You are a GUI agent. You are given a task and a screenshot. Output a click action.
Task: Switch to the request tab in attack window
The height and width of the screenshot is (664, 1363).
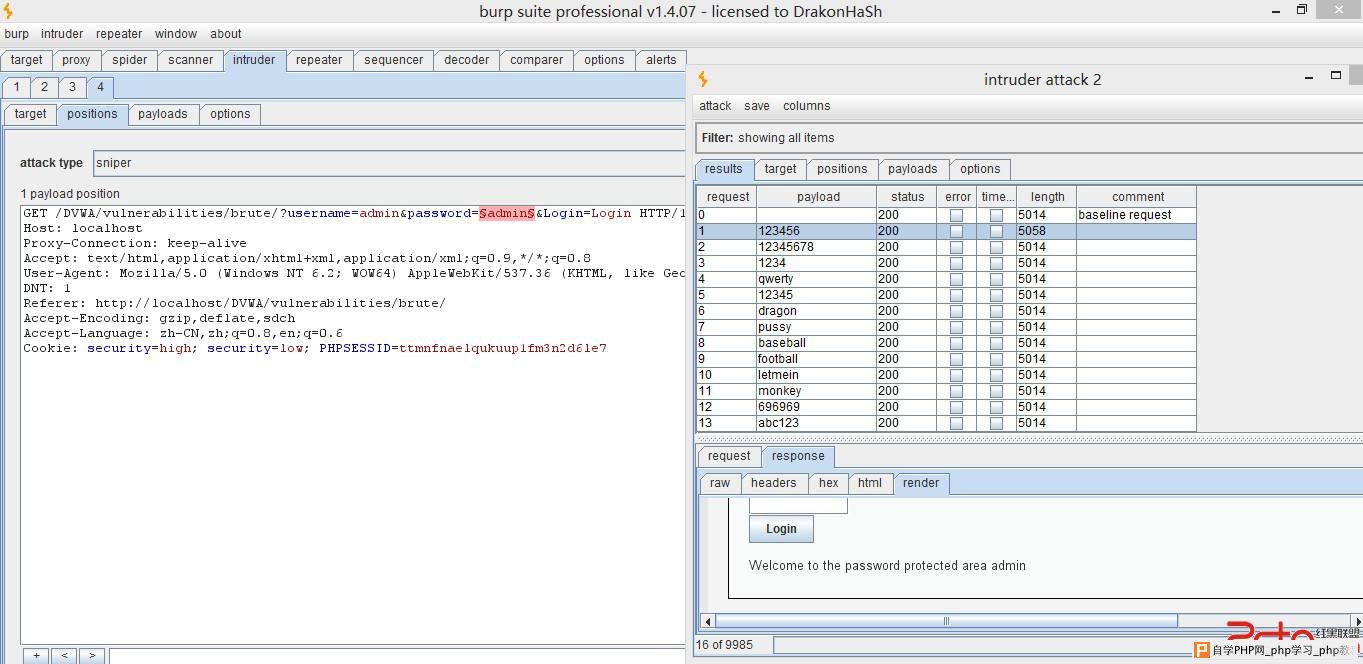pos(729,456)
